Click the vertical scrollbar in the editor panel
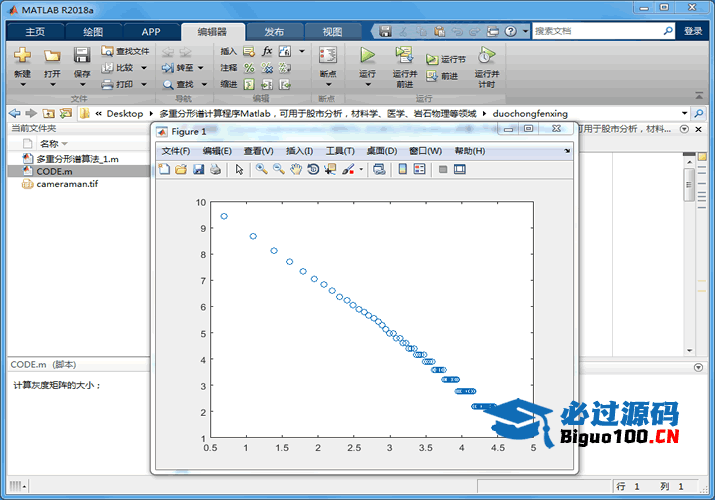The image size is (715, 500). click(x=689, y=185)
